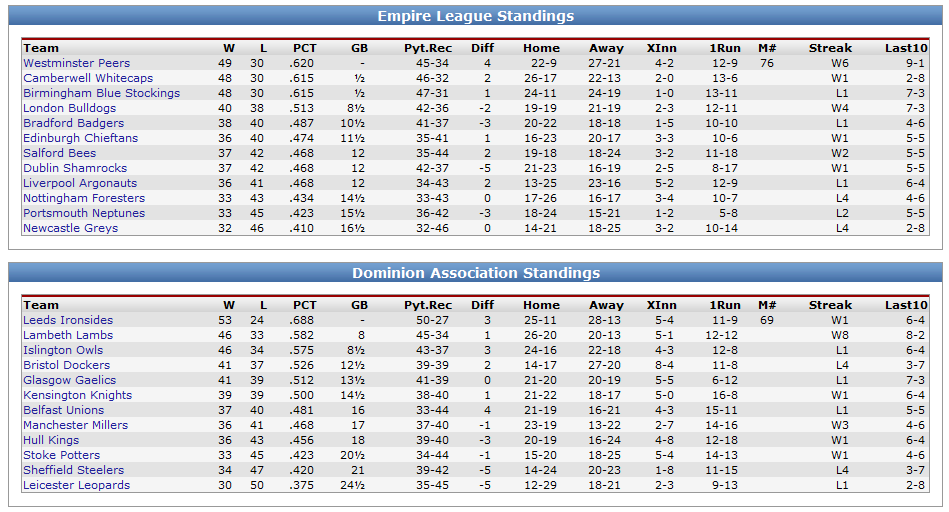This screenshot has height=512, width=949.
Task: Open the Bristol Dockers link
Action: 67,366
